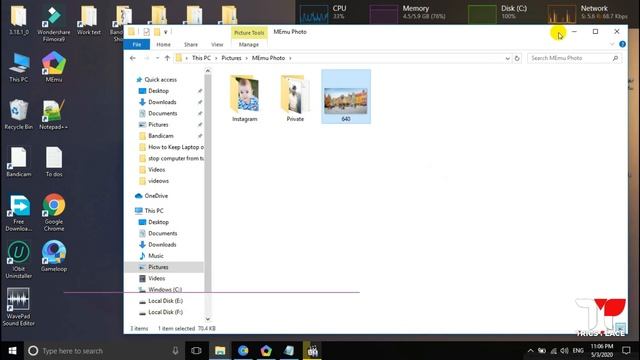This screenshot has height=360, width=640.
Task: Click 'This PC' in the address path
Action: coord(201,58)
